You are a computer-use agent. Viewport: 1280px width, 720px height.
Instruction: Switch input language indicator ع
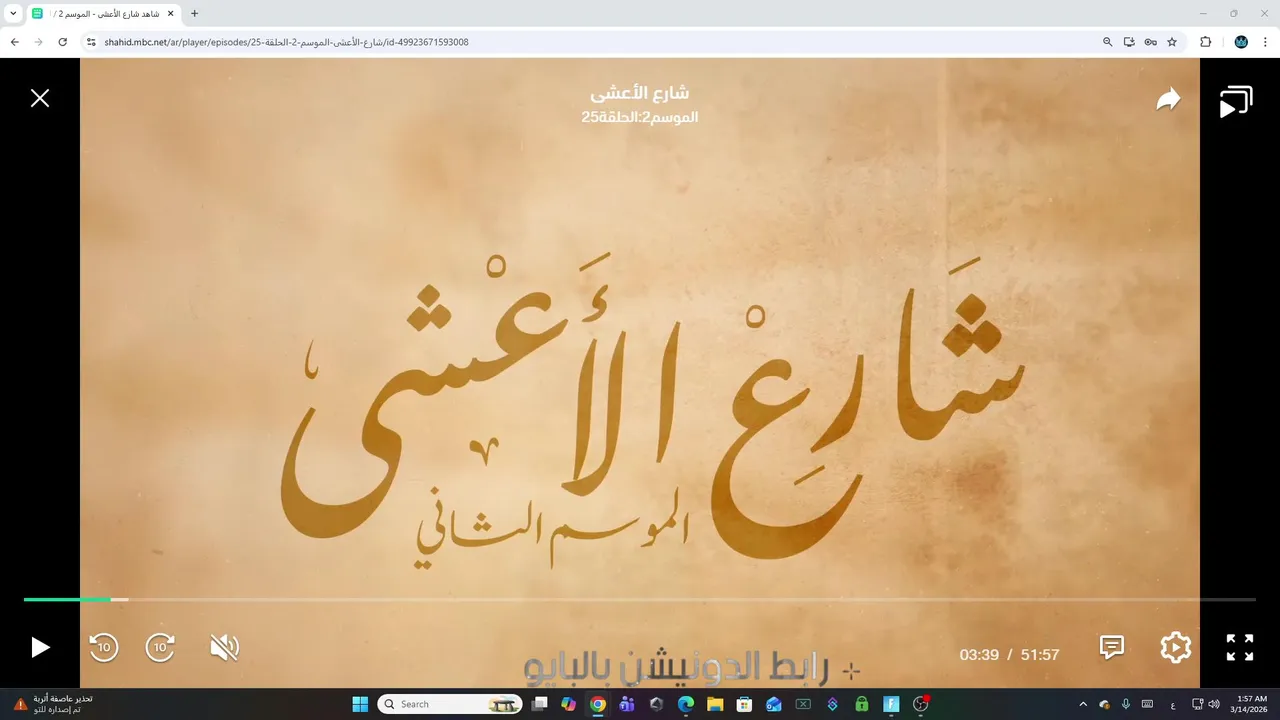tap(1173, 704)
